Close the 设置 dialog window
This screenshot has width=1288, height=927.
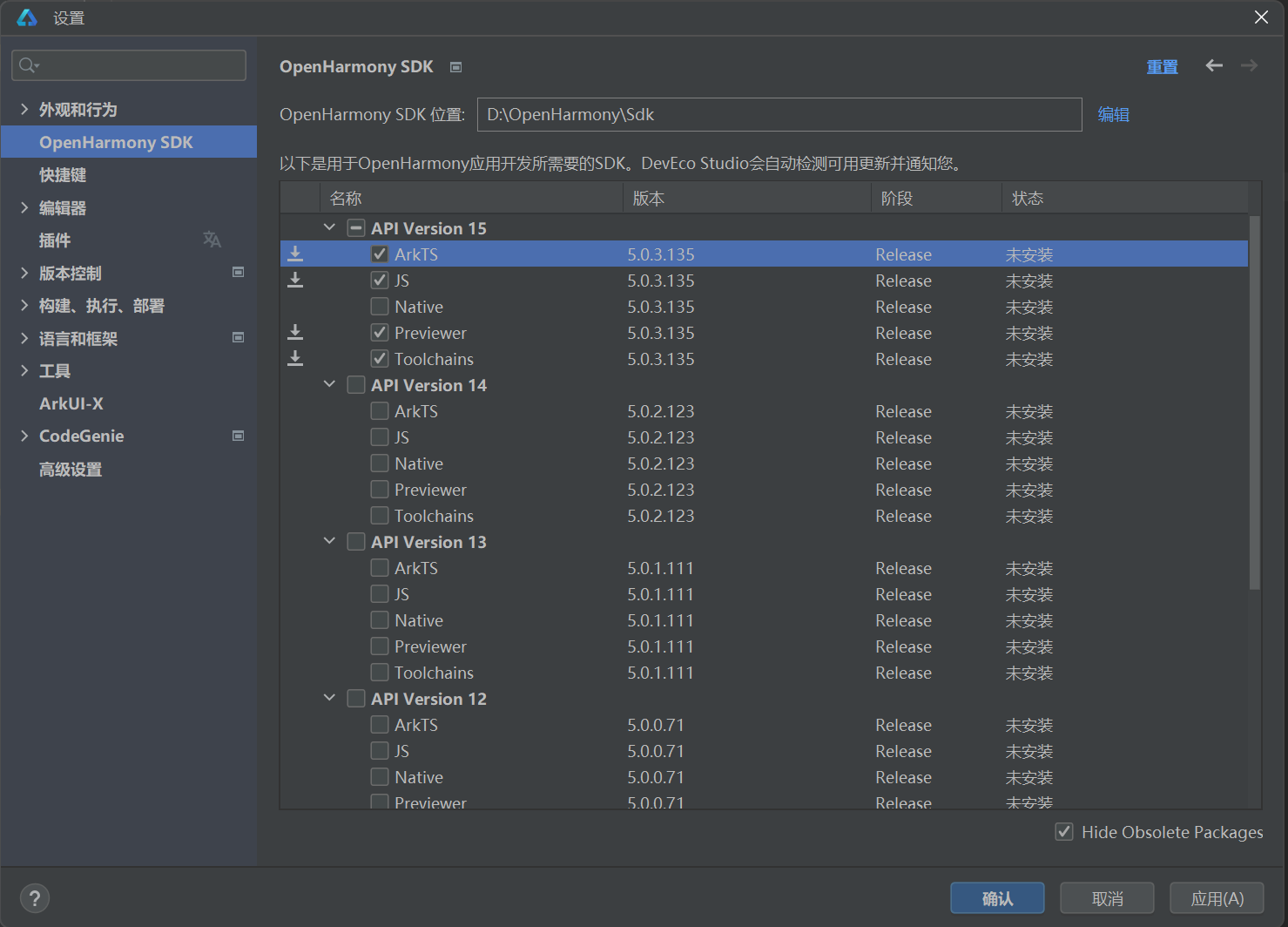coord(1261,17)
